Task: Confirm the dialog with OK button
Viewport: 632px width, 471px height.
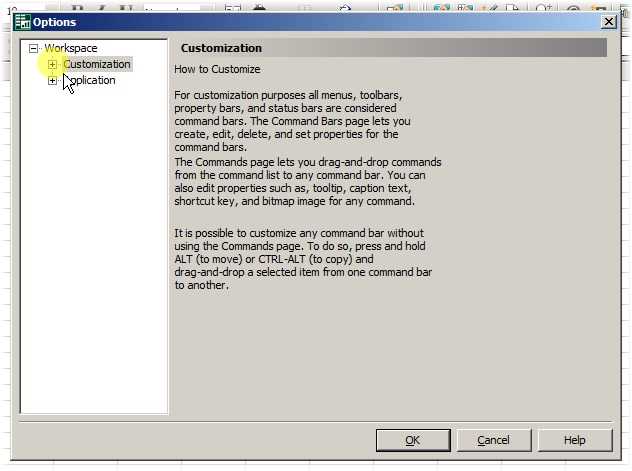Action: pyautogui.click(x=412, y=440)
